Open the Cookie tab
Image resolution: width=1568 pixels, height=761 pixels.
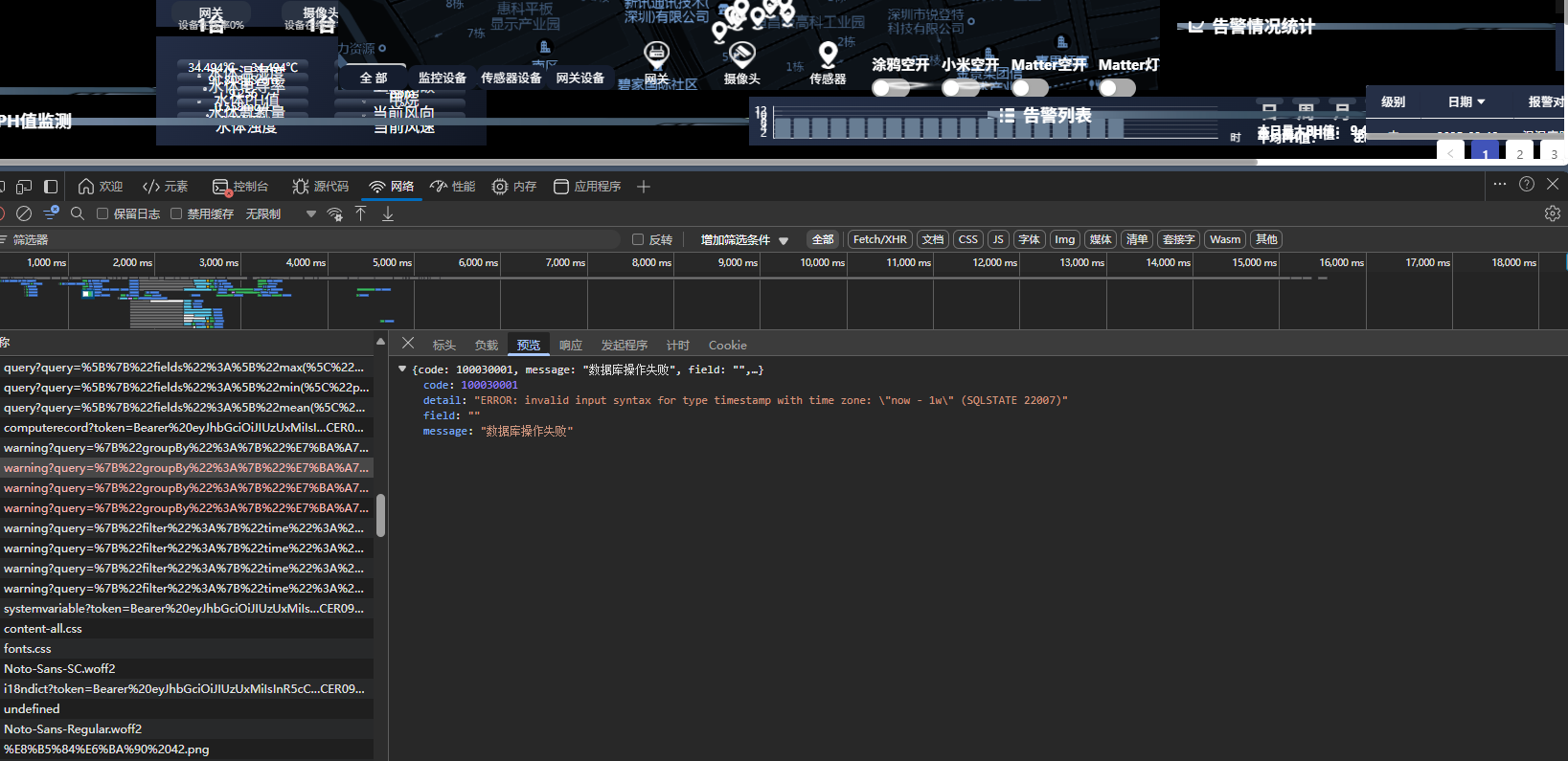(x=728, y=346)
